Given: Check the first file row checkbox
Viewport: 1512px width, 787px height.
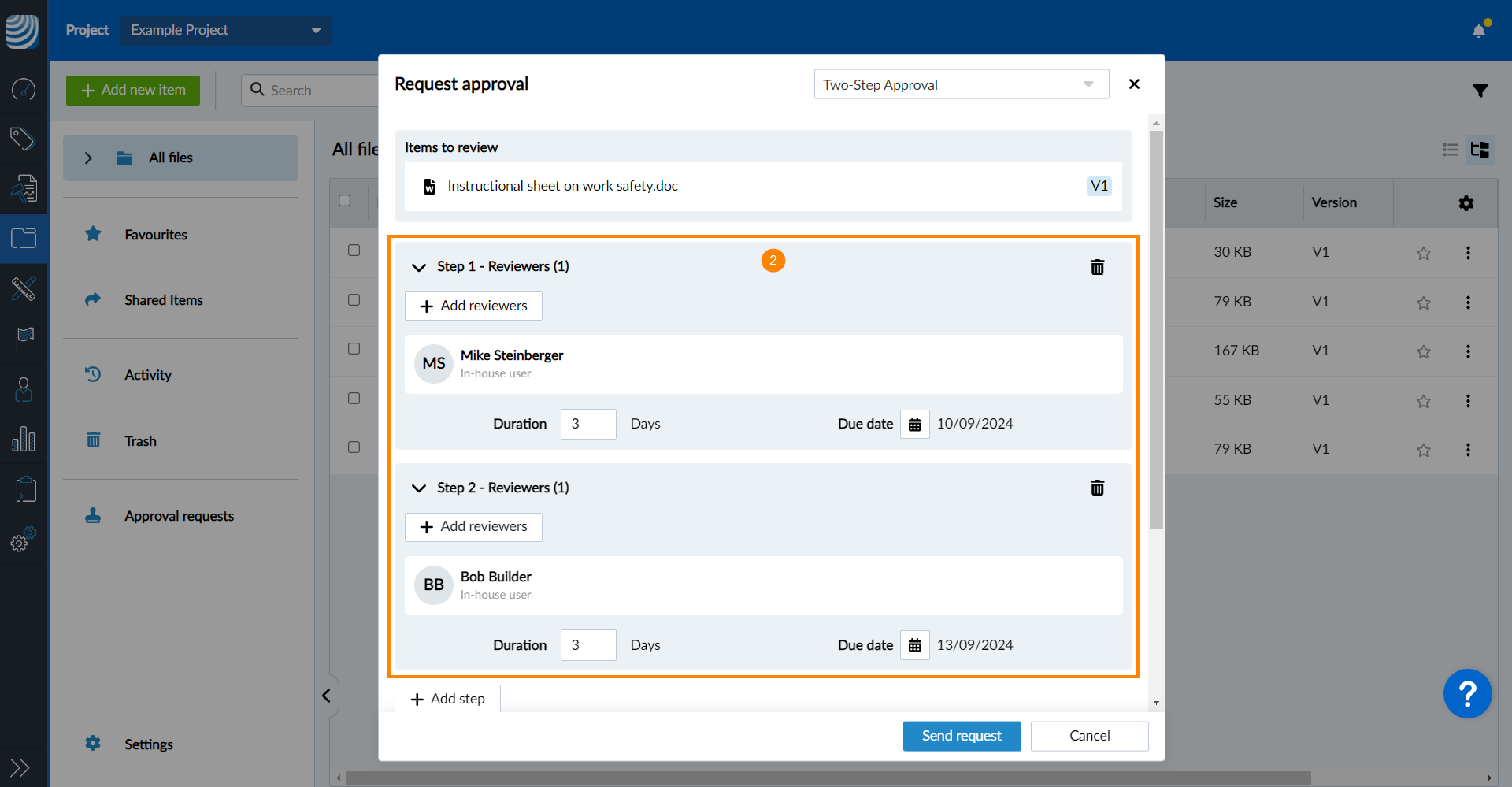Looking at the screenshot, I should 354,251.
